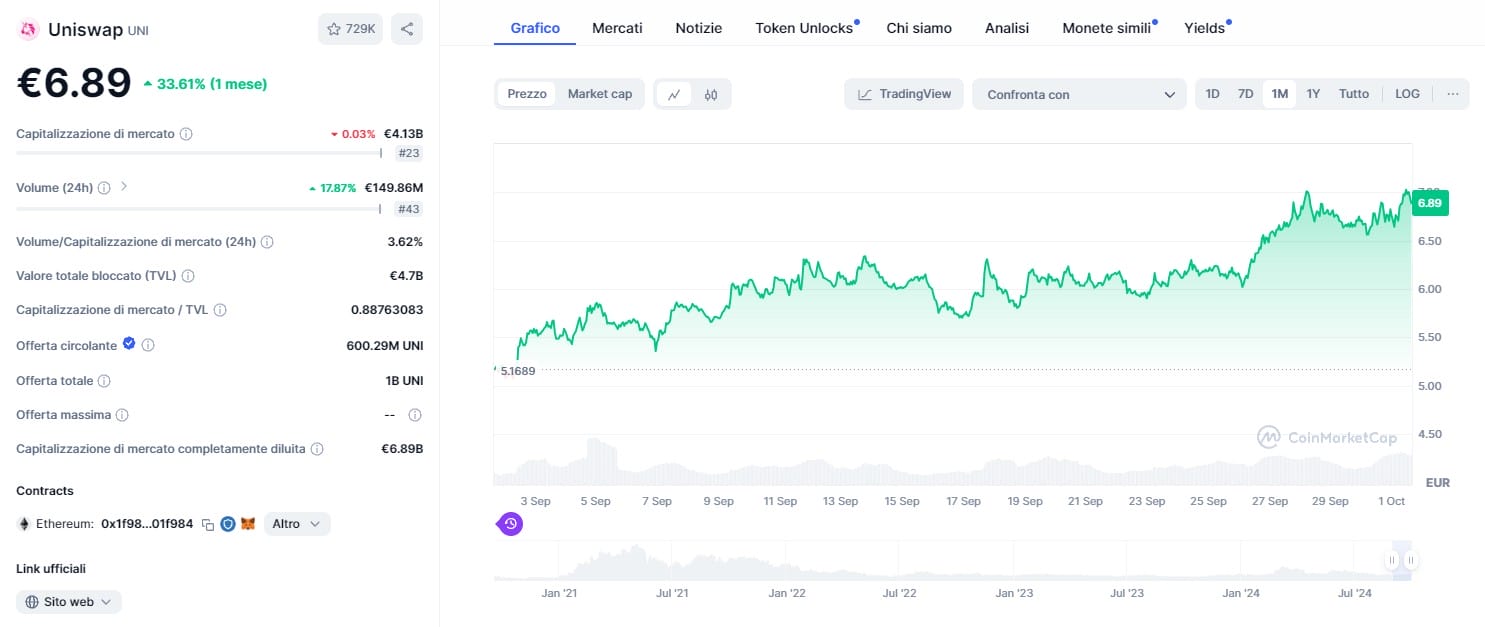Viewport: 1485px width, 627px height.
Task: Switch to the Grafico tab
Action: (x=535, y=28)
